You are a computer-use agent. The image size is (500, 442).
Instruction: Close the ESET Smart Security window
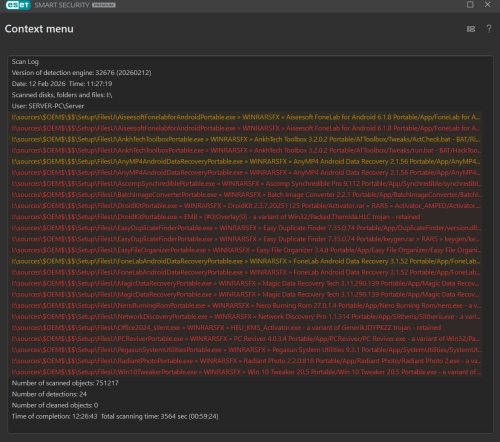point(487,5)
